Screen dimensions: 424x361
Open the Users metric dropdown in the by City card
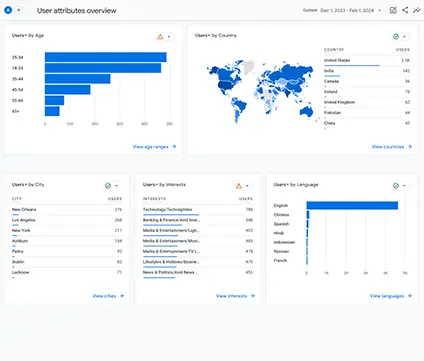(x=19, y=185)
